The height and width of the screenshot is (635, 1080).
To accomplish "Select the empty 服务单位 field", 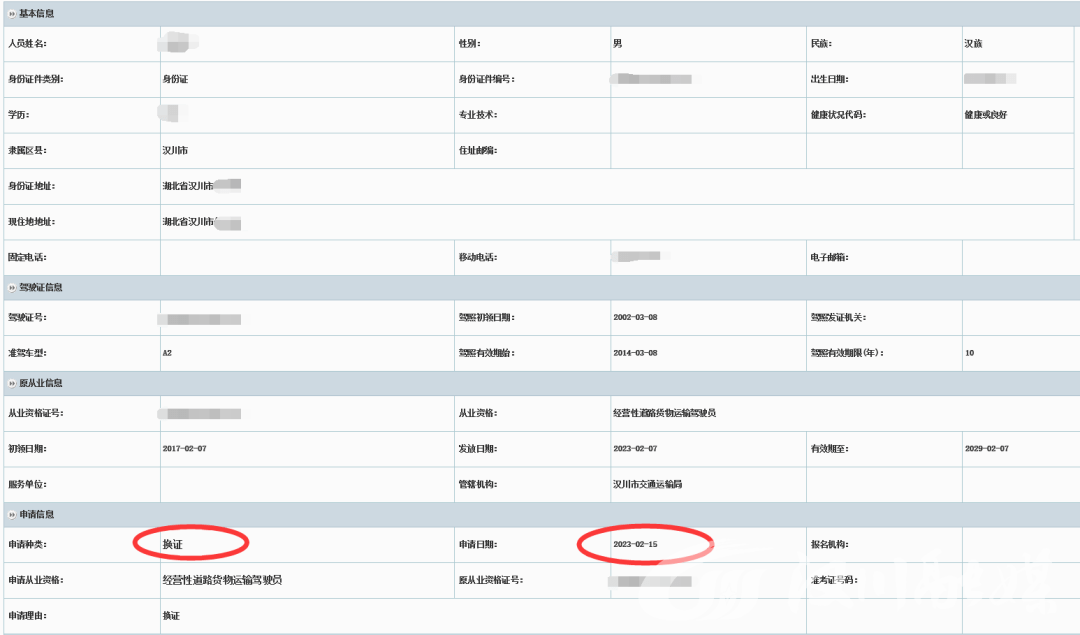I will click(305, 485).
